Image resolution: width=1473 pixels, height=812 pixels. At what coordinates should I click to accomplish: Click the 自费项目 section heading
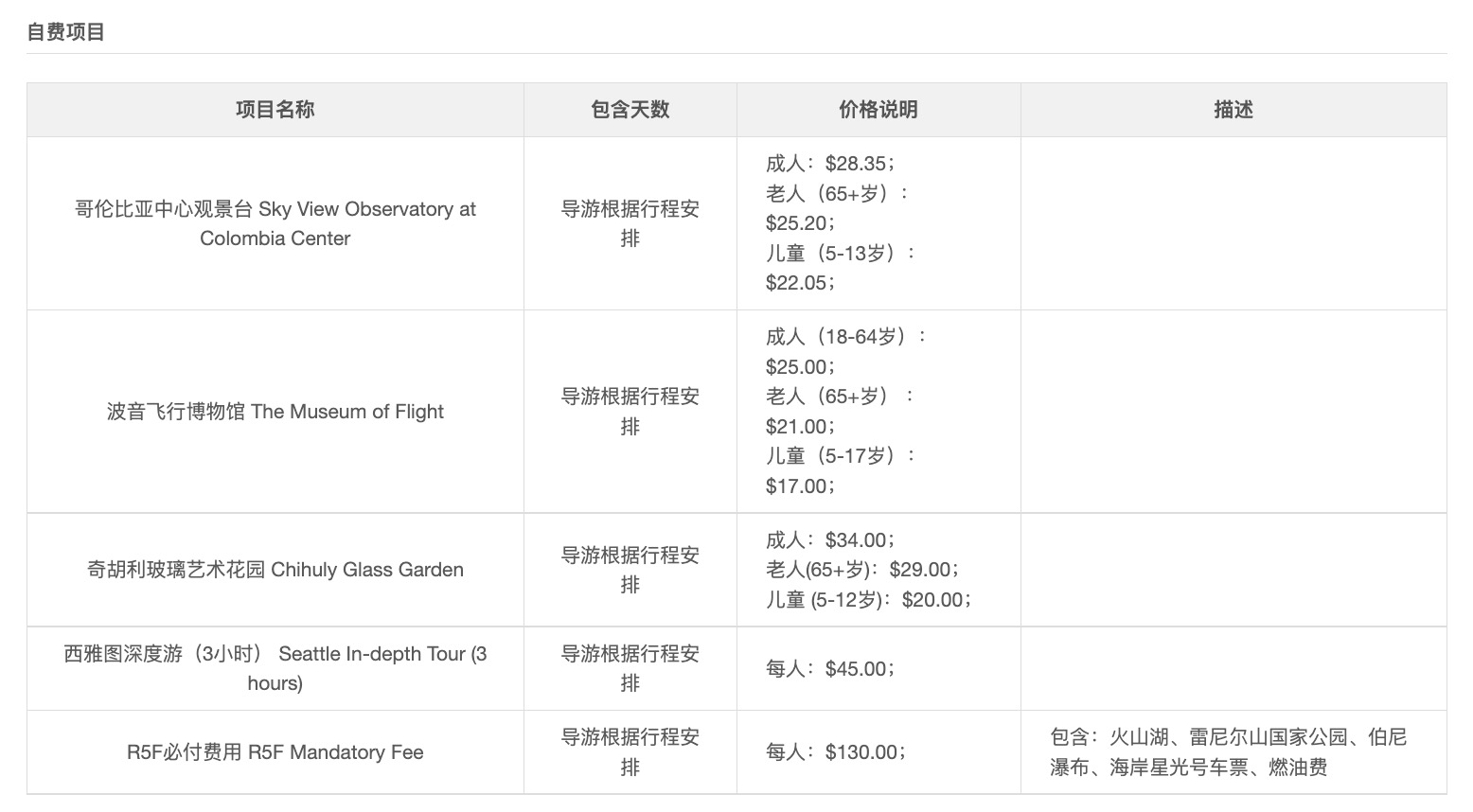click(66, 32)
